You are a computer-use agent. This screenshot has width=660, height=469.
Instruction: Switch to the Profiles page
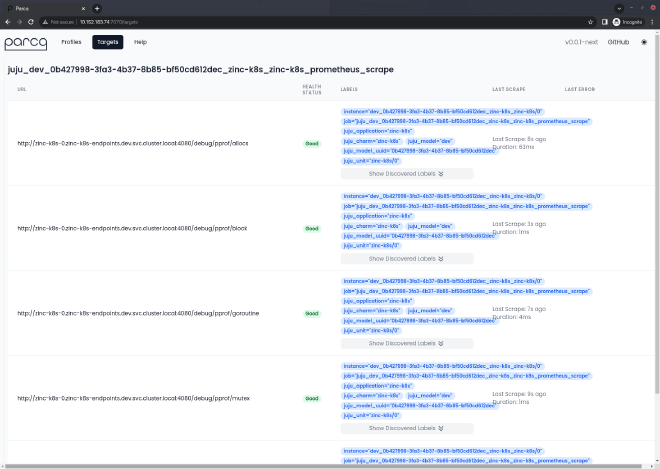point(71,43)
